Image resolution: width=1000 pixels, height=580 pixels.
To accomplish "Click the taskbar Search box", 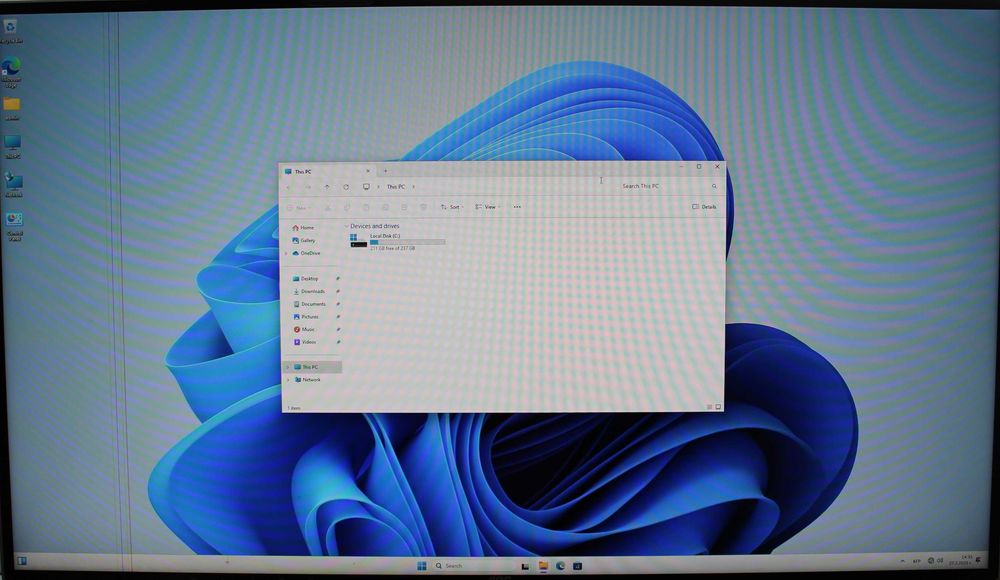I will (x=472, y=566).
